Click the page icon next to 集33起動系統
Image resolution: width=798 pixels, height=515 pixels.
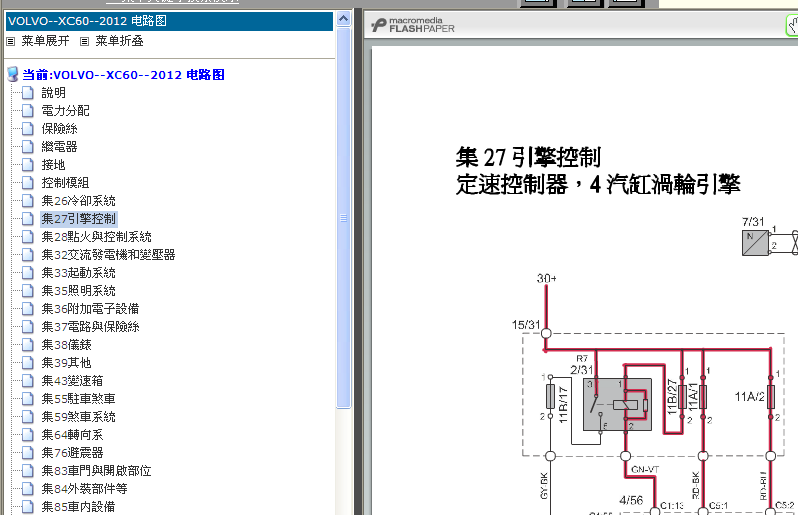pyautogui.click(x=28, y=273)
